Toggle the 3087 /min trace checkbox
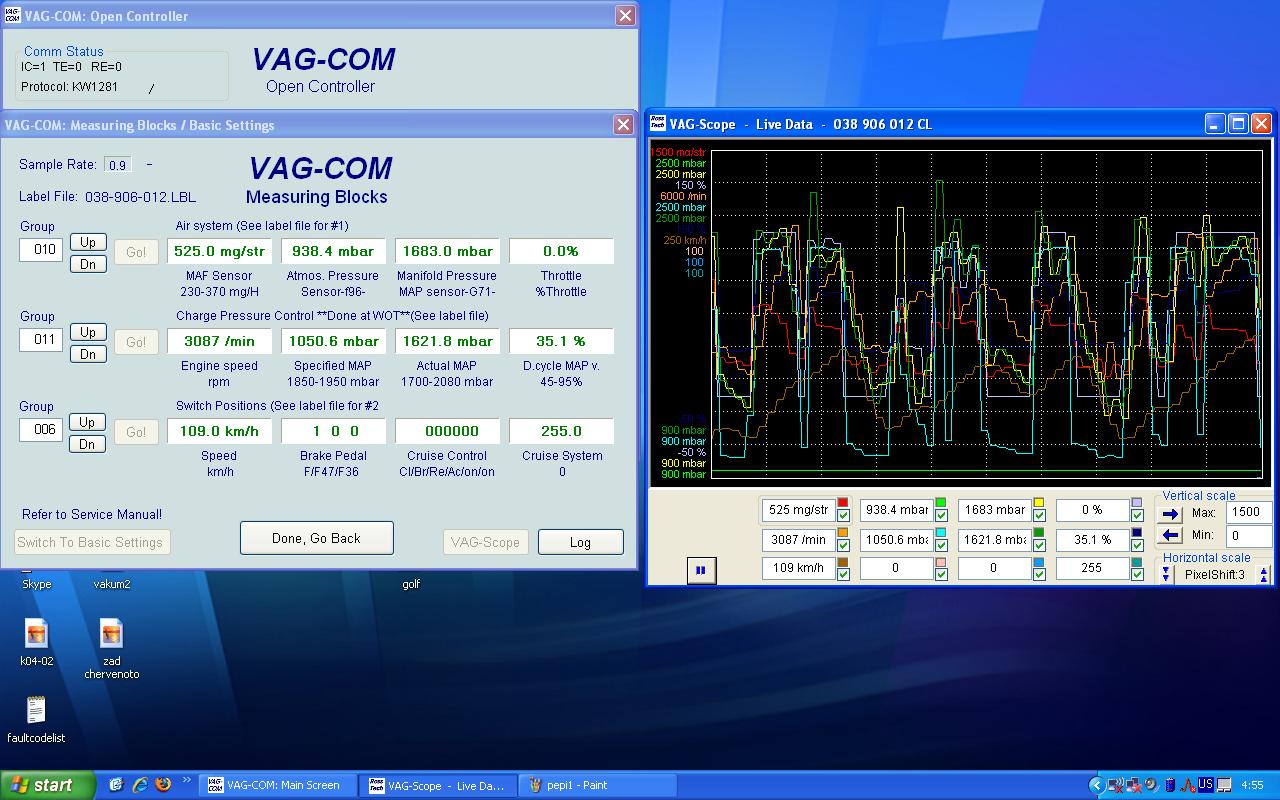Screen dimensions: 1280x800 [x=843, y=545]
